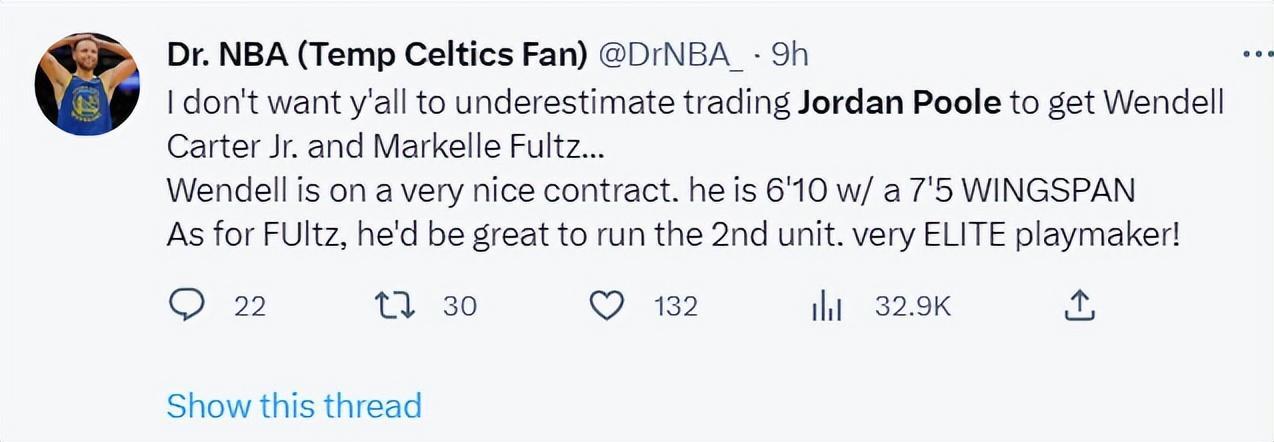The width and height of the screenshot is (1274, 442).
Task: Like the tweet with the heart icon
Action: [607, 306]
